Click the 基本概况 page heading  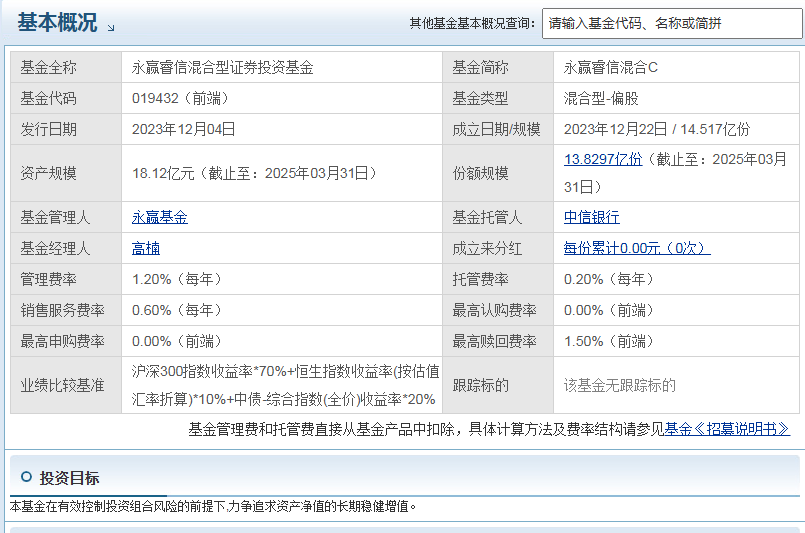pos(58,23)
